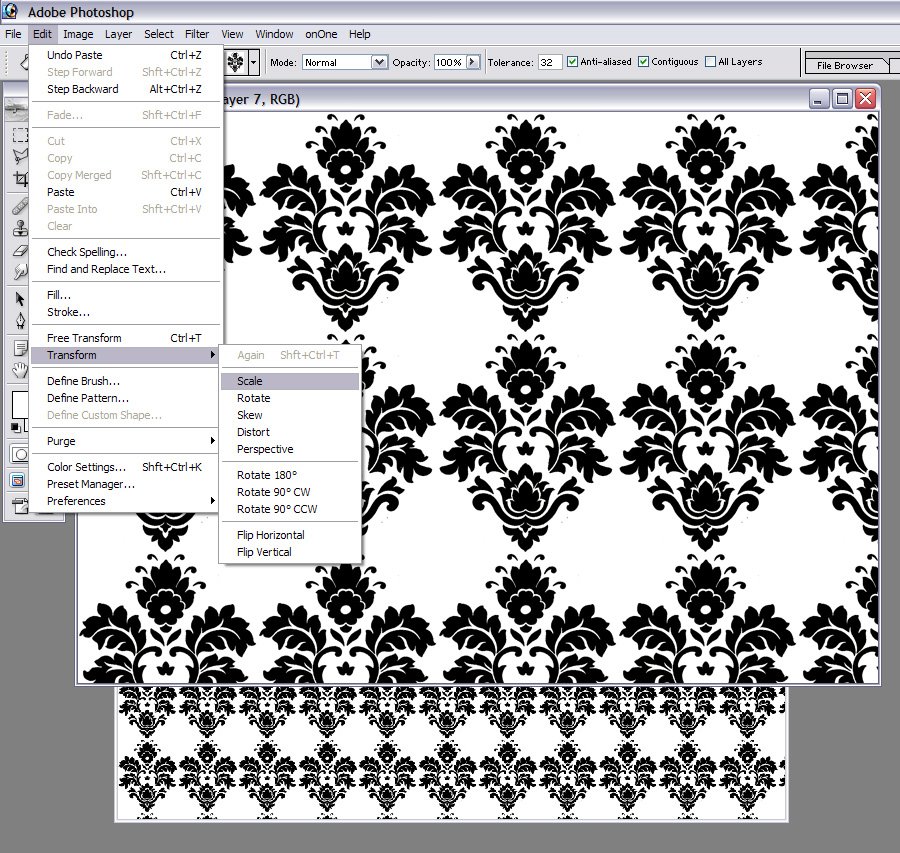The width and height of the screenshot is (900, 853).
Task: Choose Define Pattern from Edit menu
Action: pyautogui.click(x=125, y=398)
